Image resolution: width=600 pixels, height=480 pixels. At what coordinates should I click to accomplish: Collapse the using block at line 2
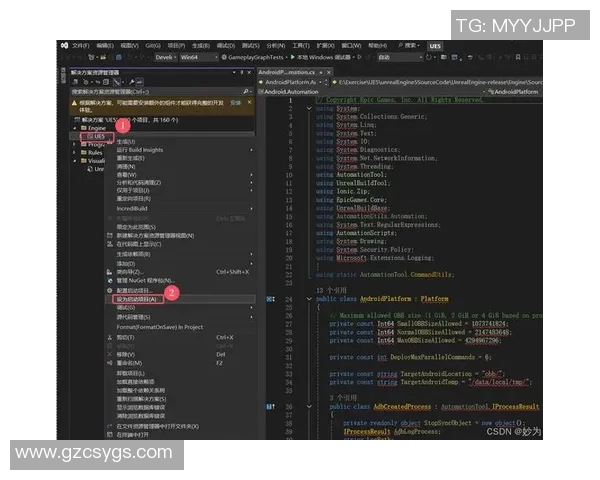[309, 108]
